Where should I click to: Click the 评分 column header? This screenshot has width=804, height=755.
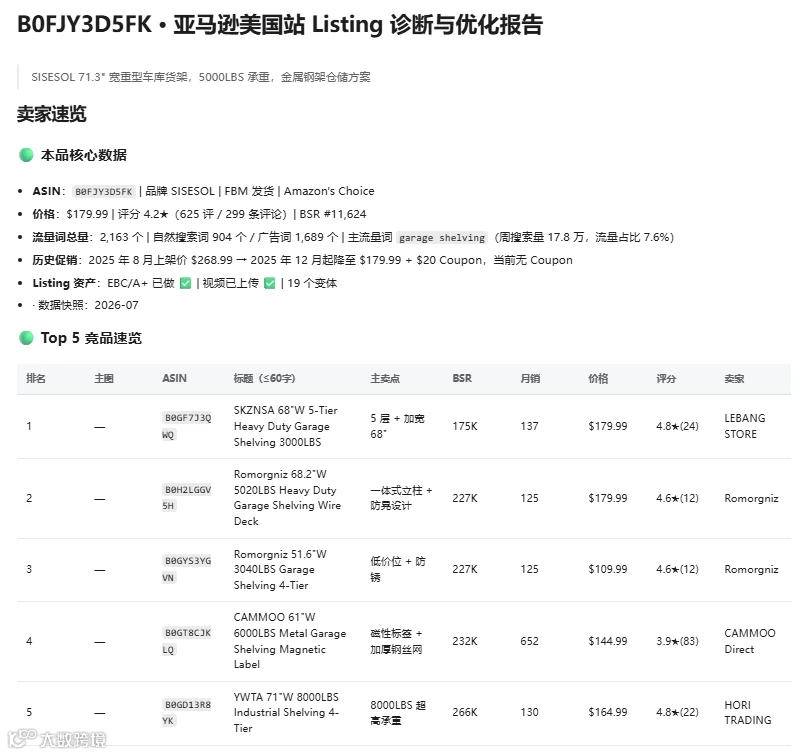point(666,379)
